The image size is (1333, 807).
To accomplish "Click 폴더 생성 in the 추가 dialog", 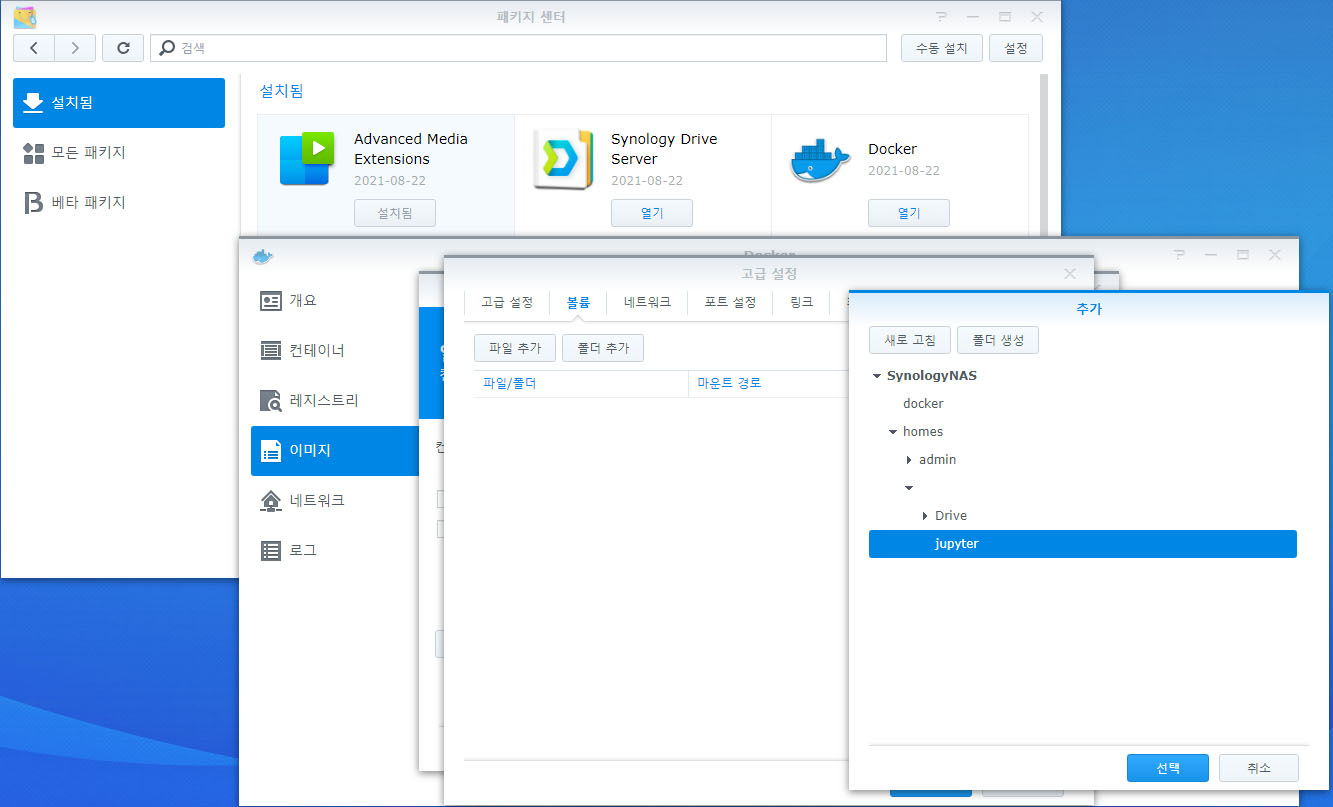I will pyautogui.click(x=998, y=340).
